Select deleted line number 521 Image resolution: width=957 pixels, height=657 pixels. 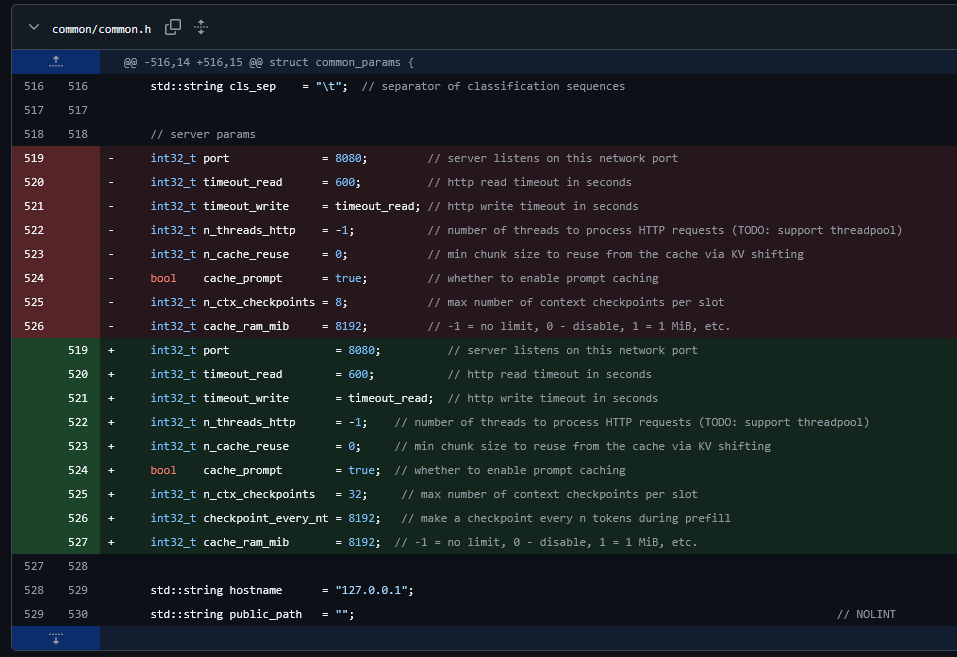click(34, 206)
